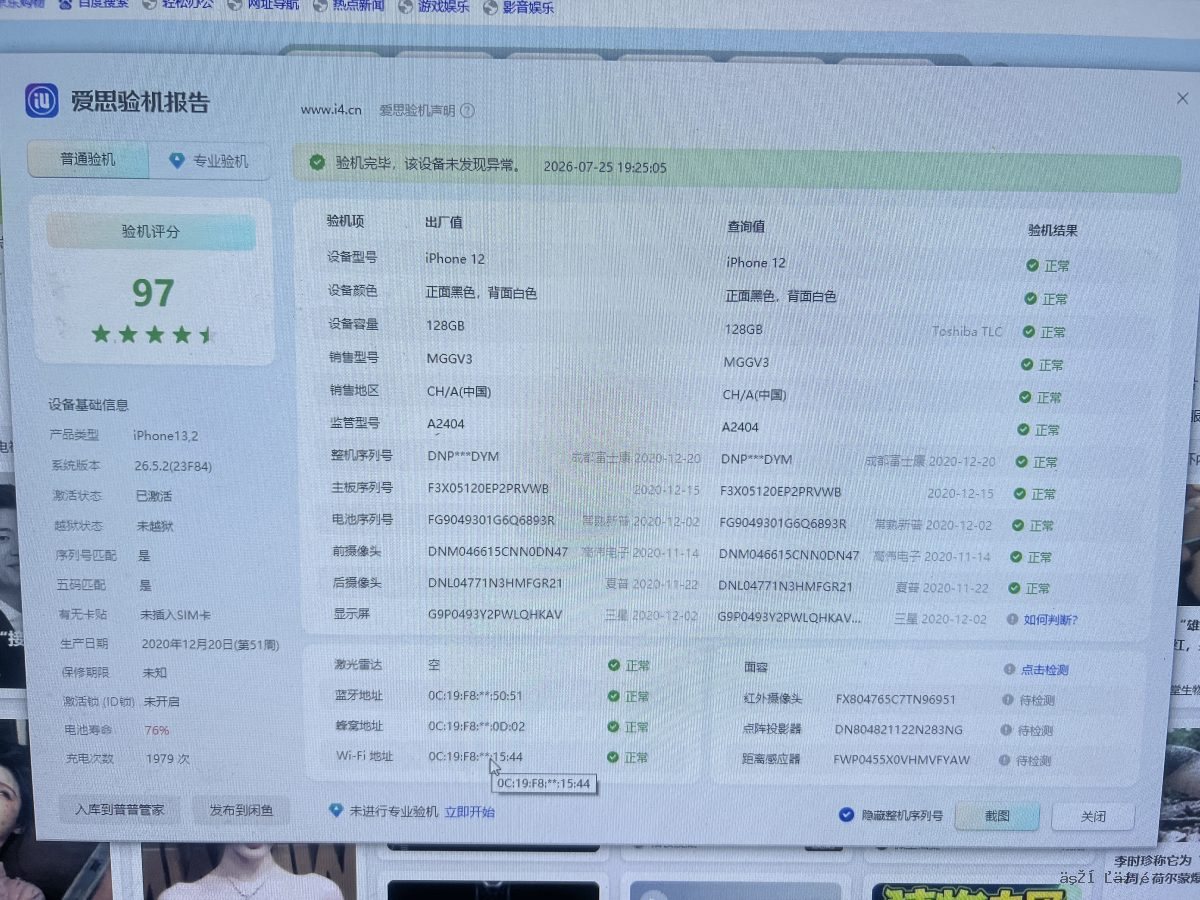Click the score value 97
The height and width of the screenshot is (900, 1200).
(153, 292)
